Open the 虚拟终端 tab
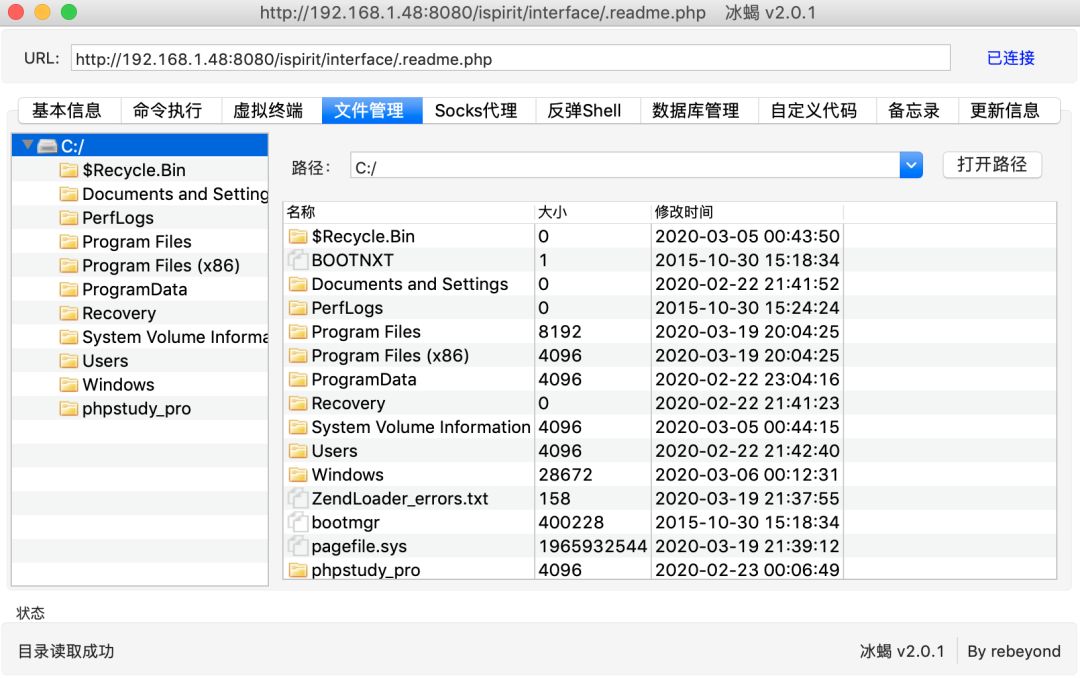The height and width of the screenshot is (678, 1080). tap(269, 110)
